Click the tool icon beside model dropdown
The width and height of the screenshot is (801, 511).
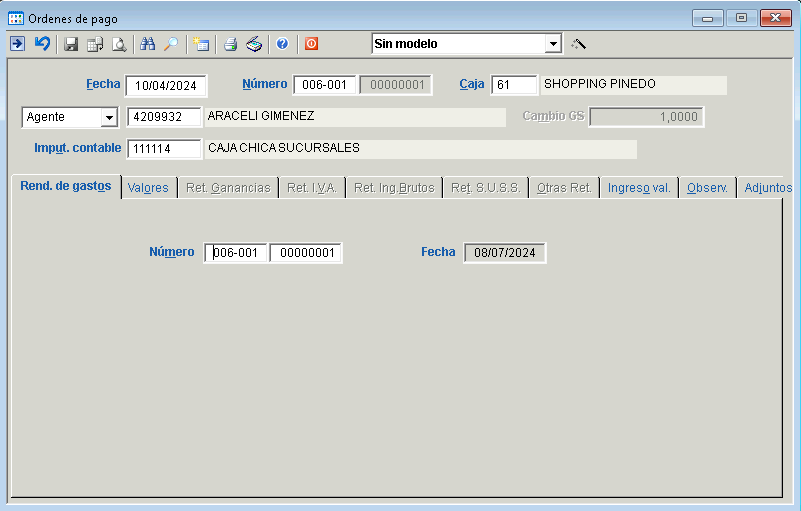tap(578, 44)
